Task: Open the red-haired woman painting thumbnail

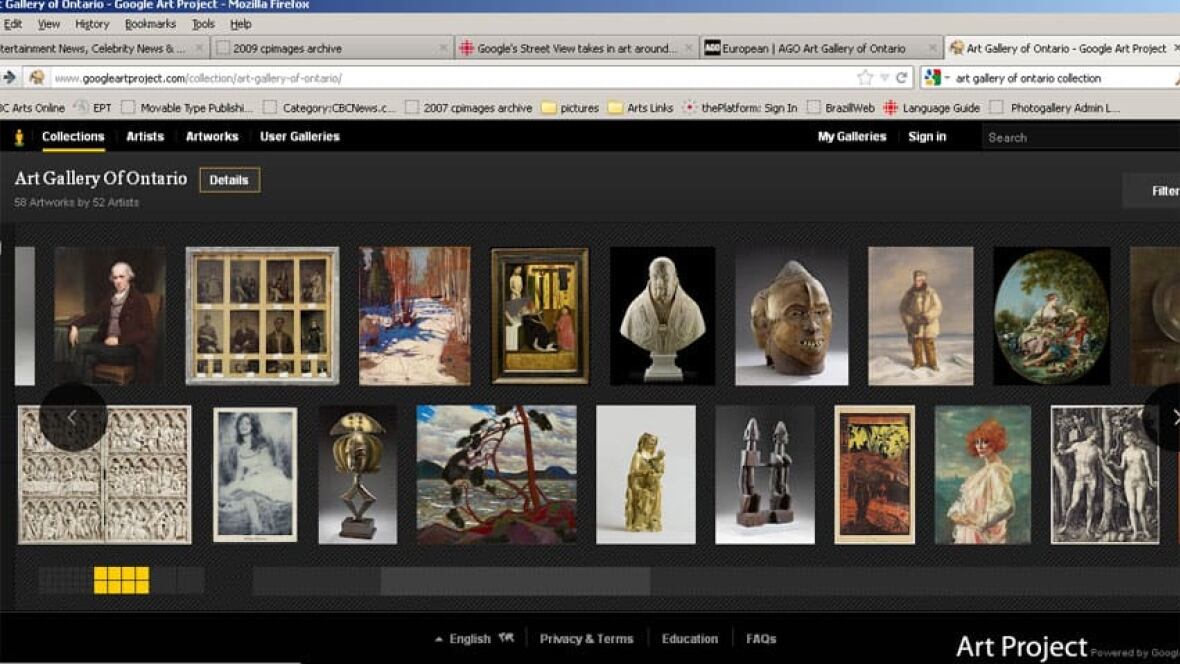Action: pos(983,474)
